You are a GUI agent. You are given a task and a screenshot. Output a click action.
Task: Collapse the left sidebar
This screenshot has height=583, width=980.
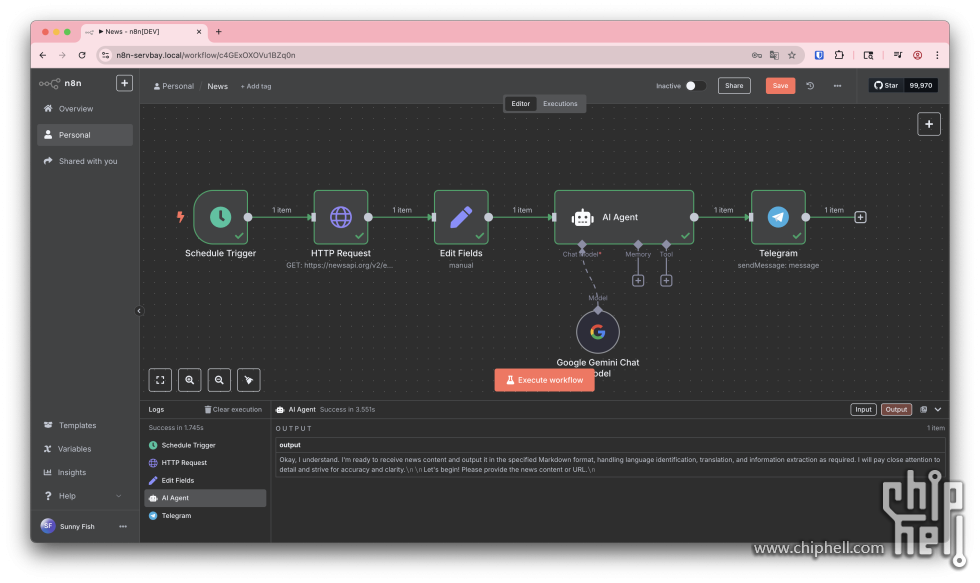(x=139, y=311)
